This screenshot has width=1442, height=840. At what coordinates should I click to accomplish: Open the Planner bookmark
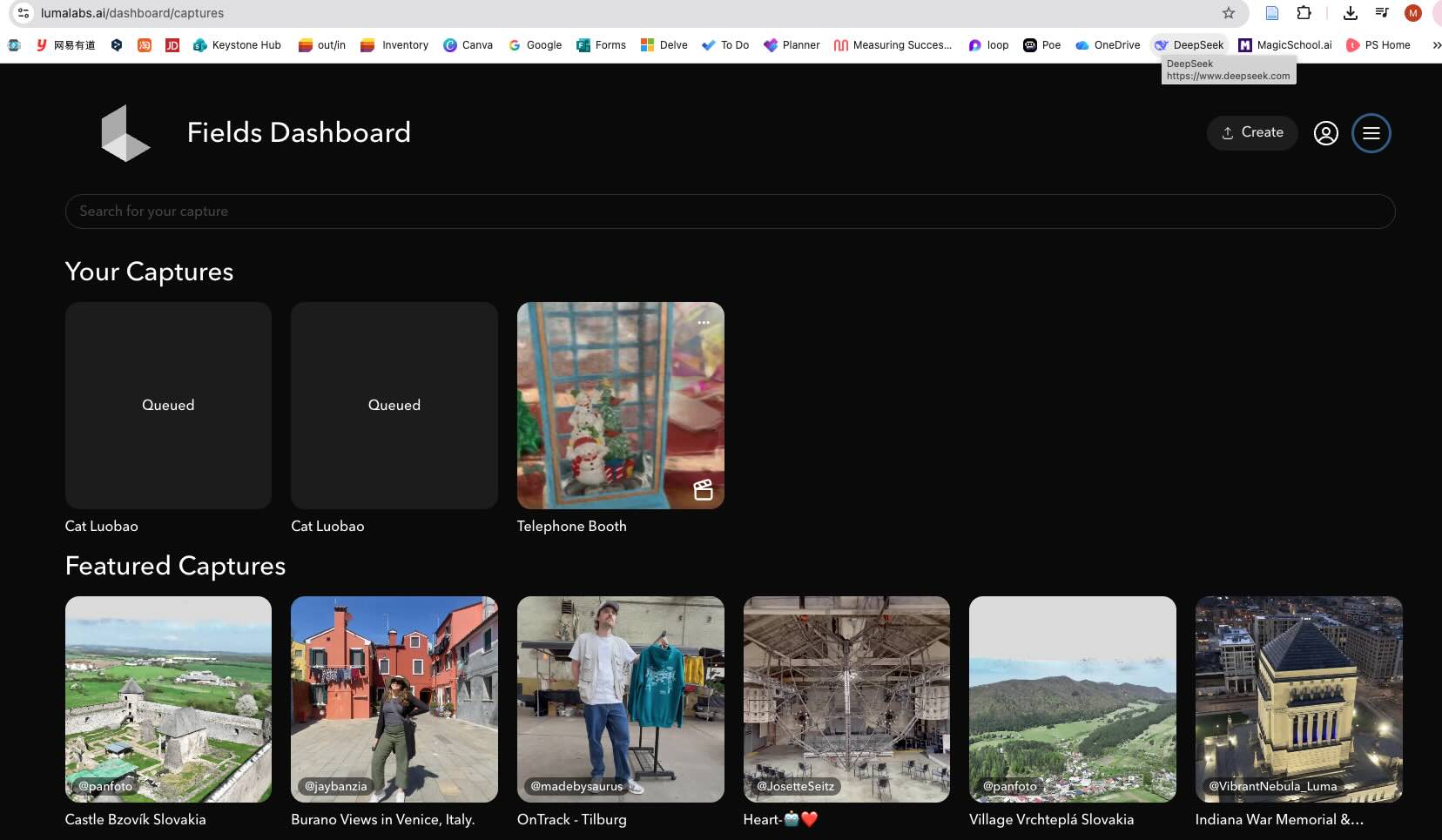tap(792, 45)
